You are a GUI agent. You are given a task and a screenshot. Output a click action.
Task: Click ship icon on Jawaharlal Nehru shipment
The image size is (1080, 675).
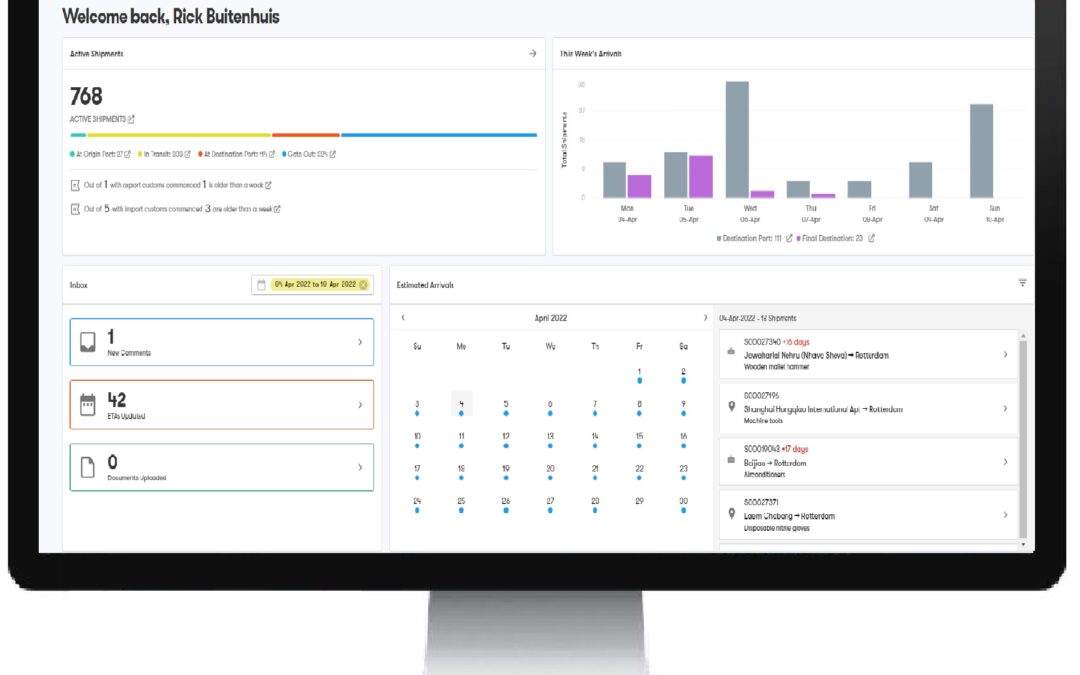pos(731,351)
